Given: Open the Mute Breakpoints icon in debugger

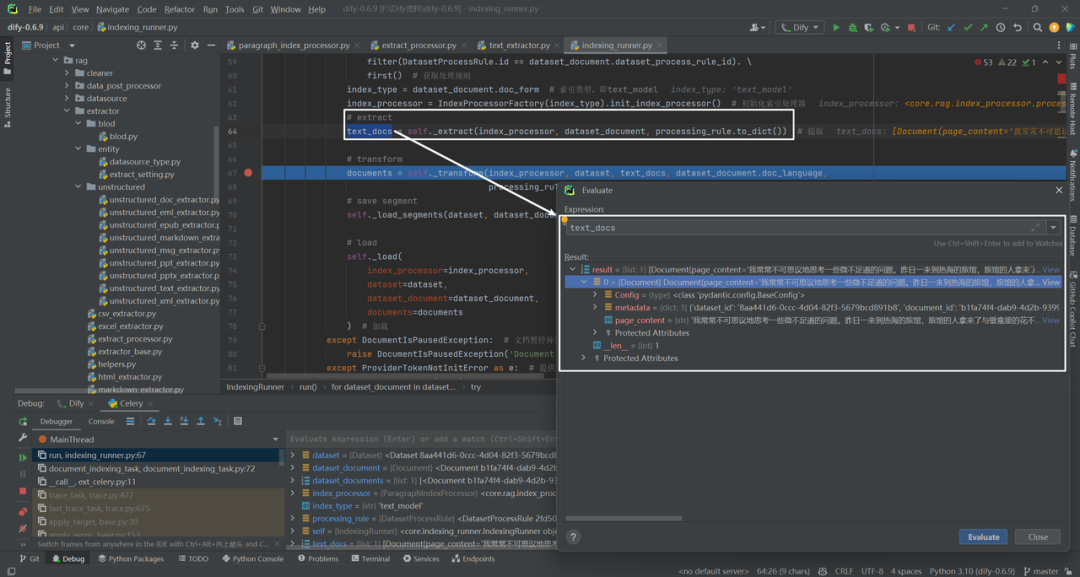Looking at the screenshot, I should tap(23, 528).
